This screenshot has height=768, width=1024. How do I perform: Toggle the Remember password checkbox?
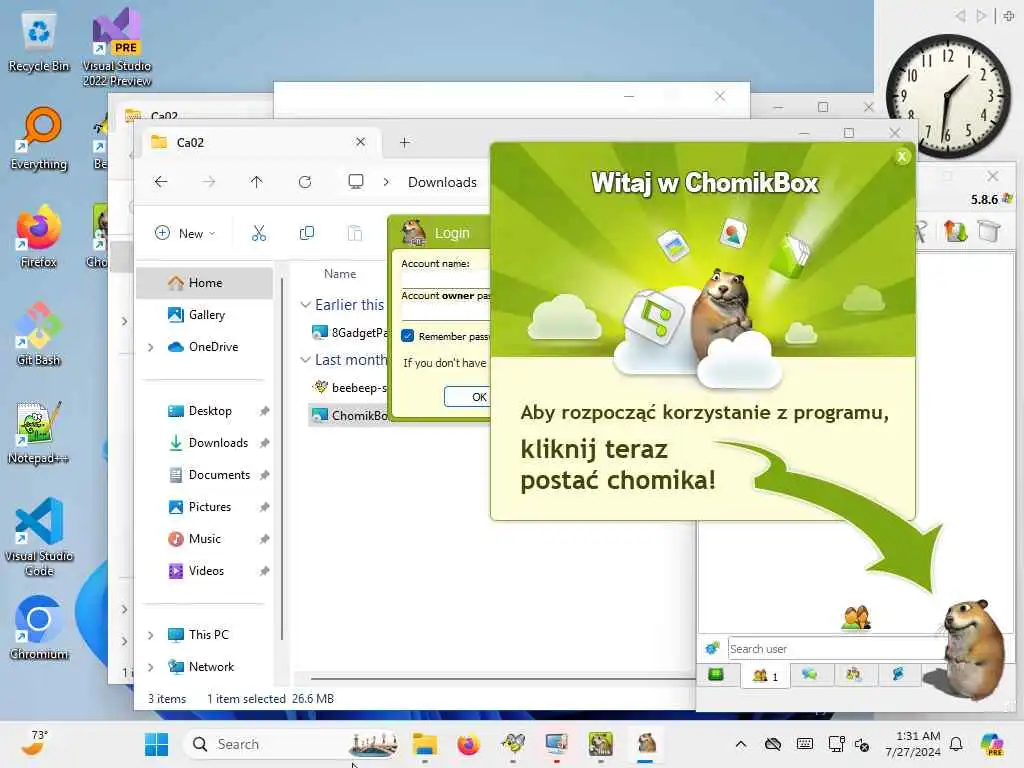(x=408, y=336)
